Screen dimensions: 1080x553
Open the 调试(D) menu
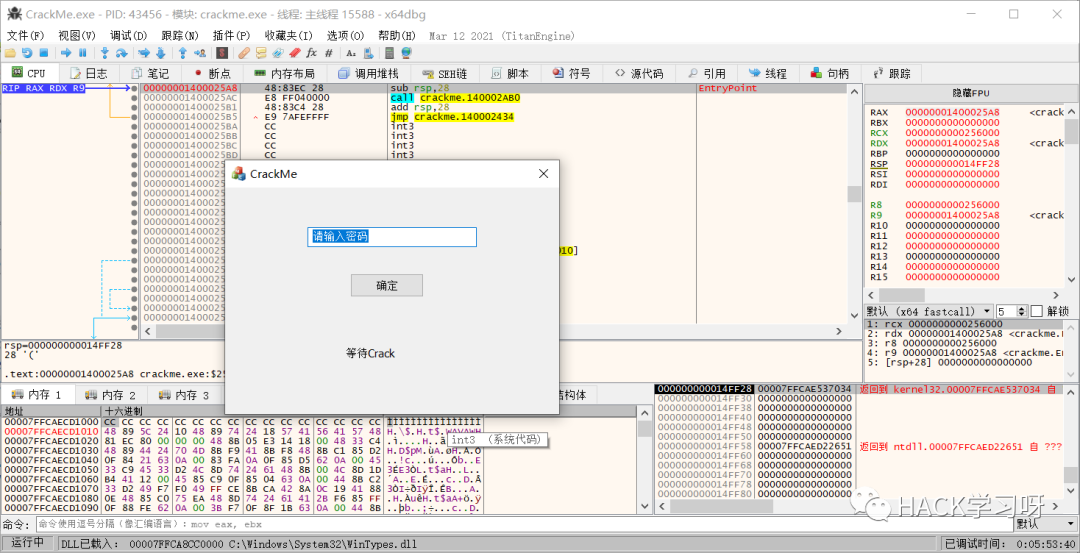[x=128, y=35]
